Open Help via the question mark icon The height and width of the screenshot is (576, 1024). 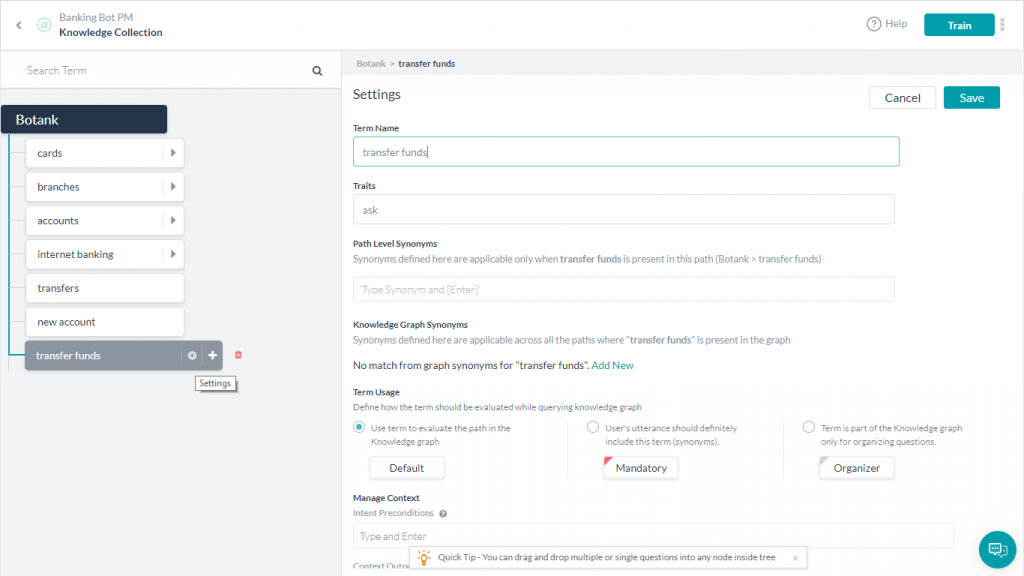pyautogui.click(x=874, y=23)
